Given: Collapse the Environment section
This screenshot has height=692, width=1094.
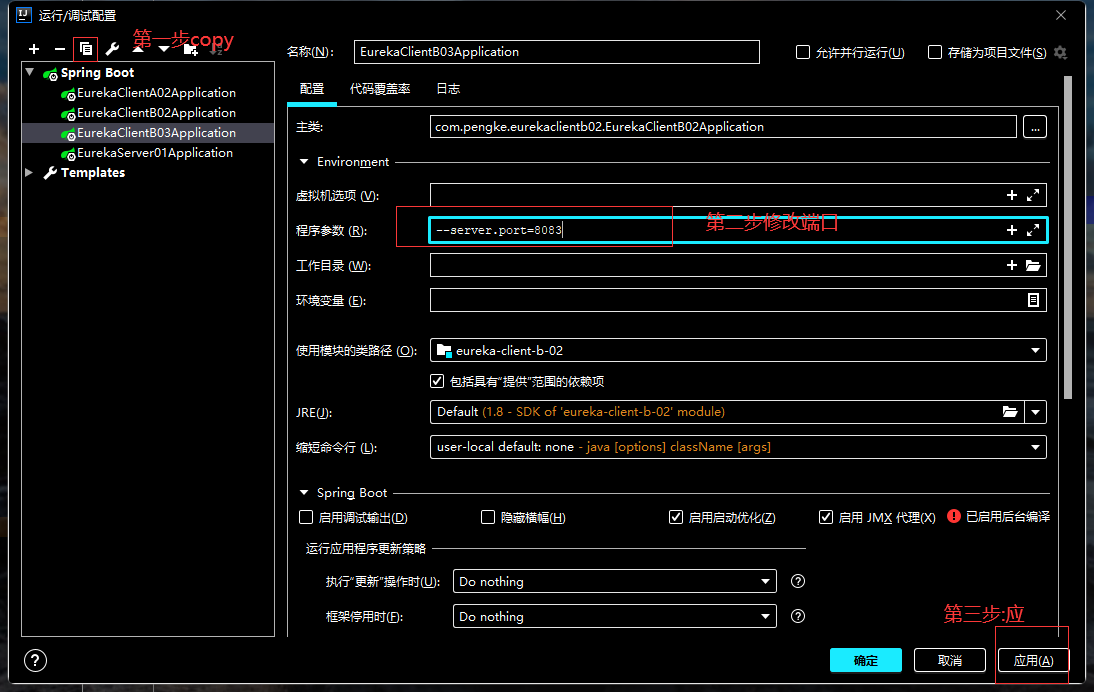Looking at the screenshot, I should 304,161.
